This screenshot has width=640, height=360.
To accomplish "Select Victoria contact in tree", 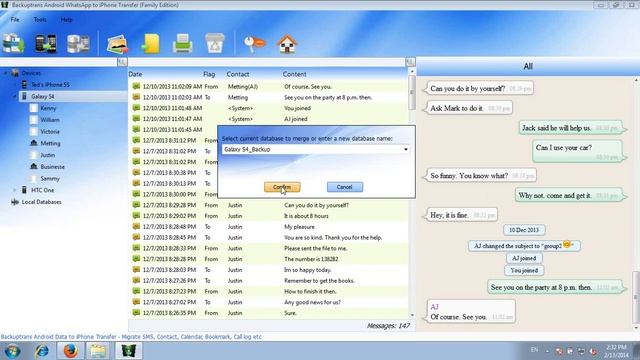I will pyautogui.click(x=50, y=132).
